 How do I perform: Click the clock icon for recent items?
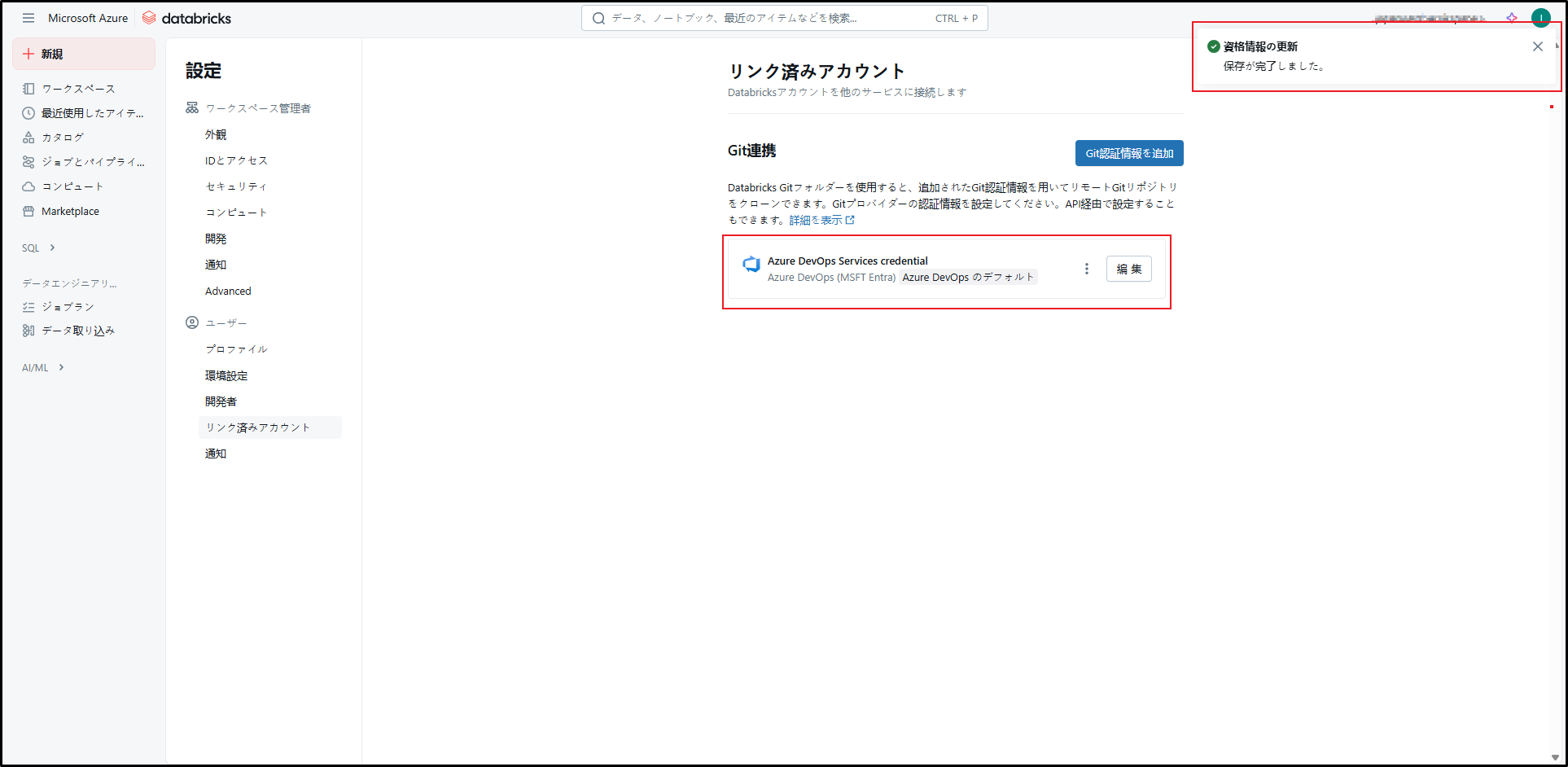tap(28, 113)
